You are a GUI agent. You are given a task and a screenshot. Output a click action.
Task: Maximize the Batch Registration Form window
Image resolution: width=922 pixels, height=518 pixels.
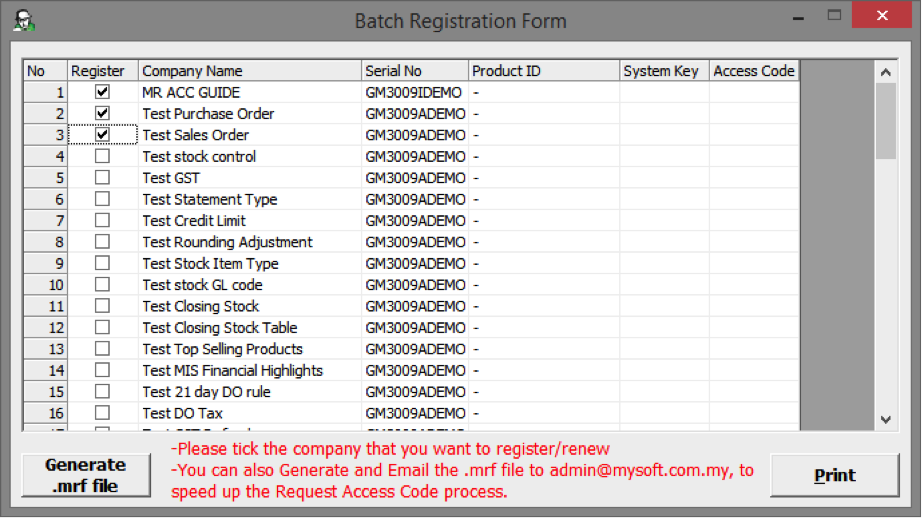834,15
